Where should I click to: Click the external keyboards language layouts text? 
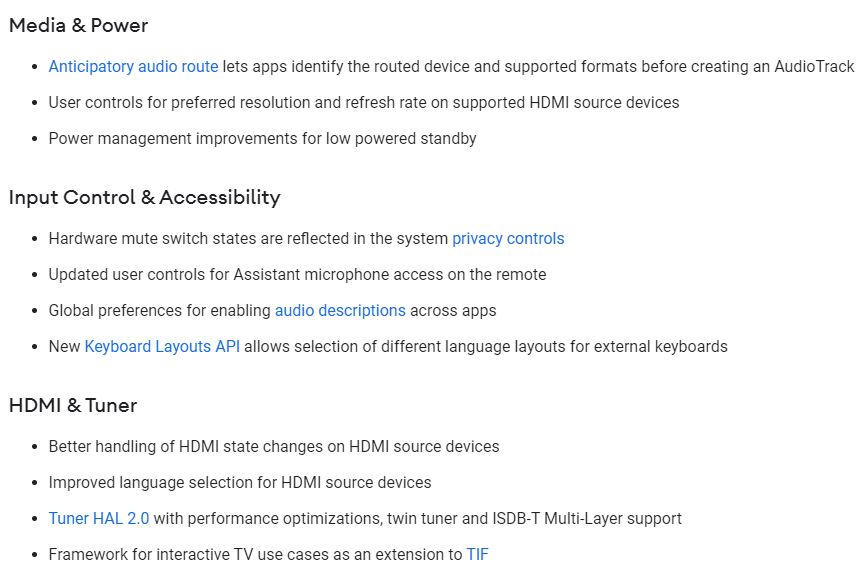tap(486, 346)
